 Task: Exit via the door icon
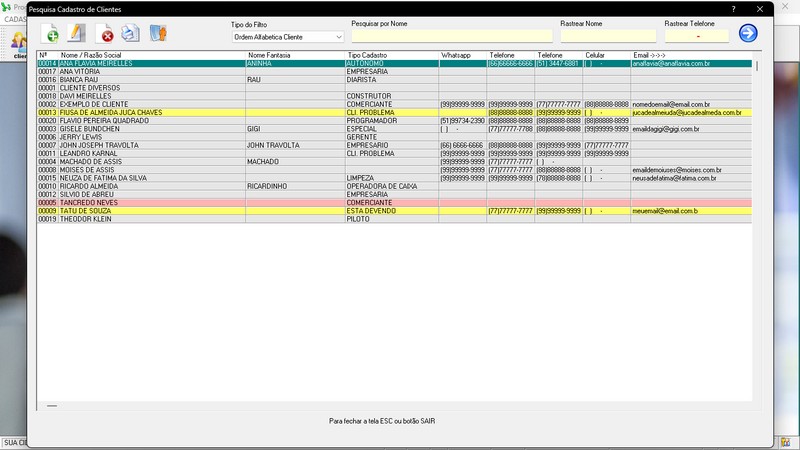coord(158,33)
